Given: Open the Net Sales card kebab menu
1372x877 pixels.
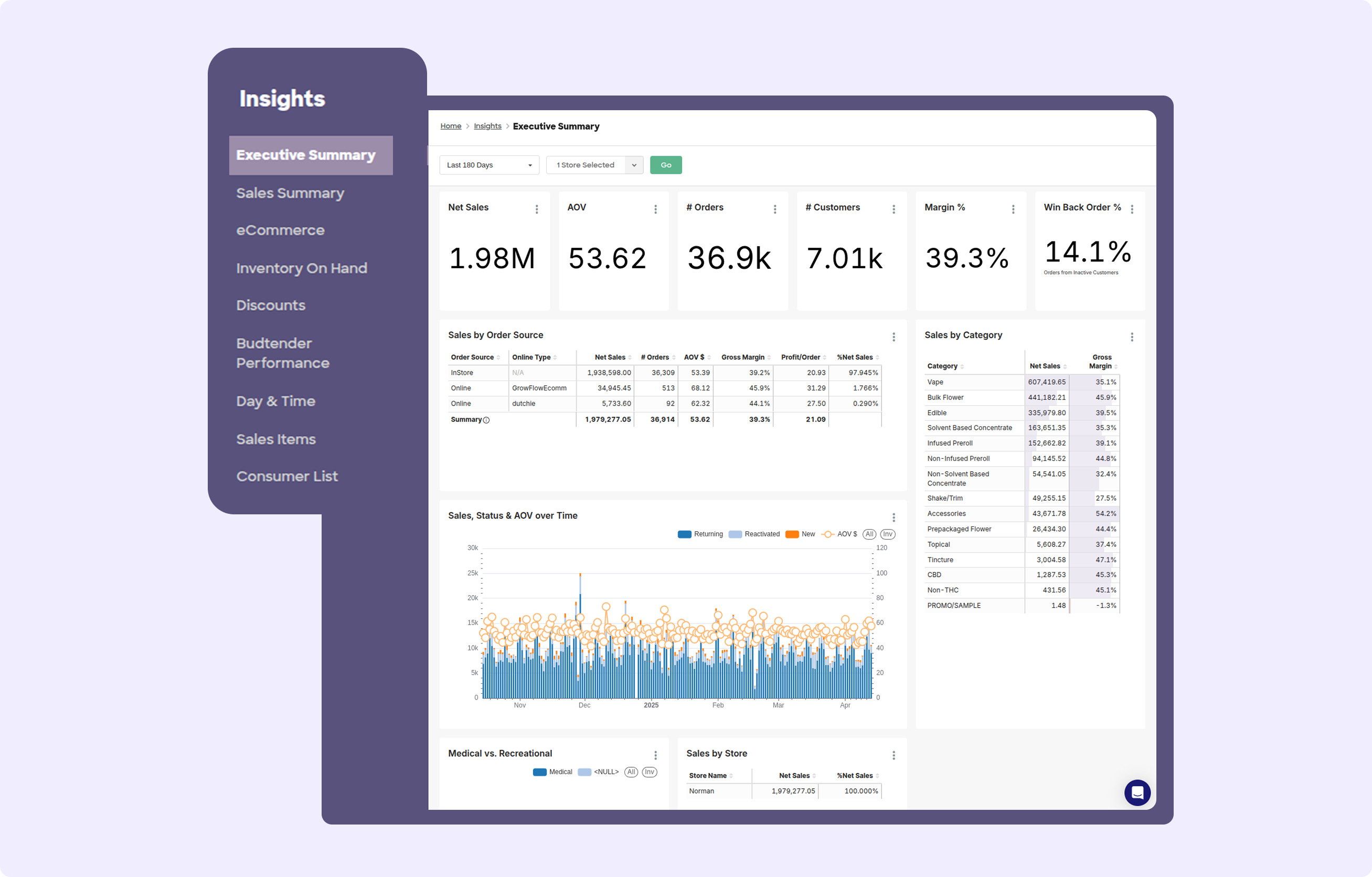Looking at the screenshot, I should click(x=537, y=209).
